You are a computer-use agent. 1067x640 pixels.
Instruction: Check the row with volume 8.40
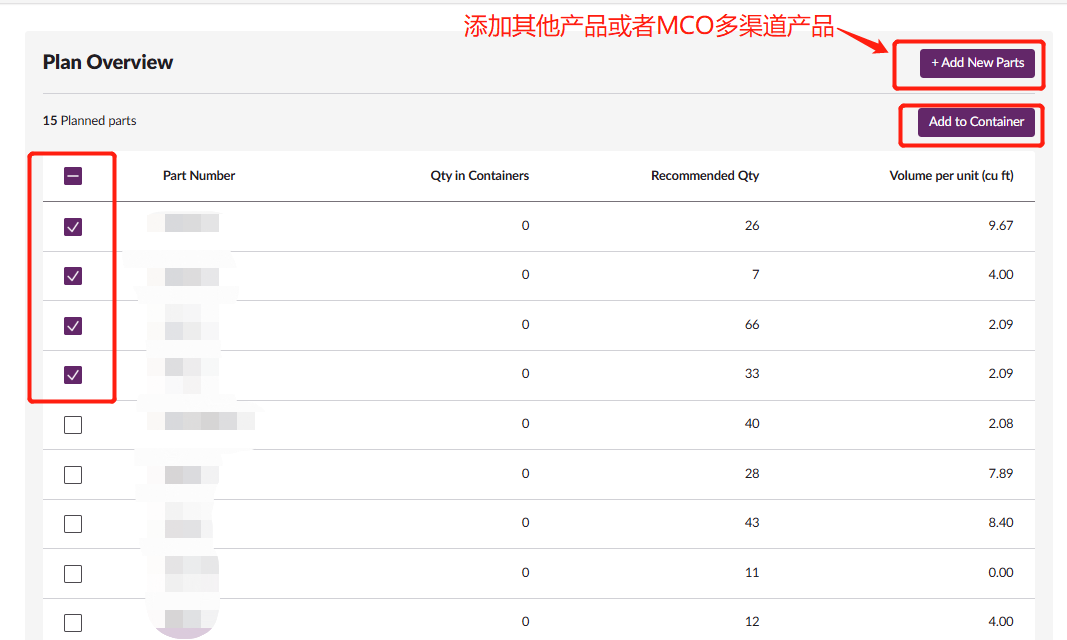pyautogui.click(x=72, y=523)
